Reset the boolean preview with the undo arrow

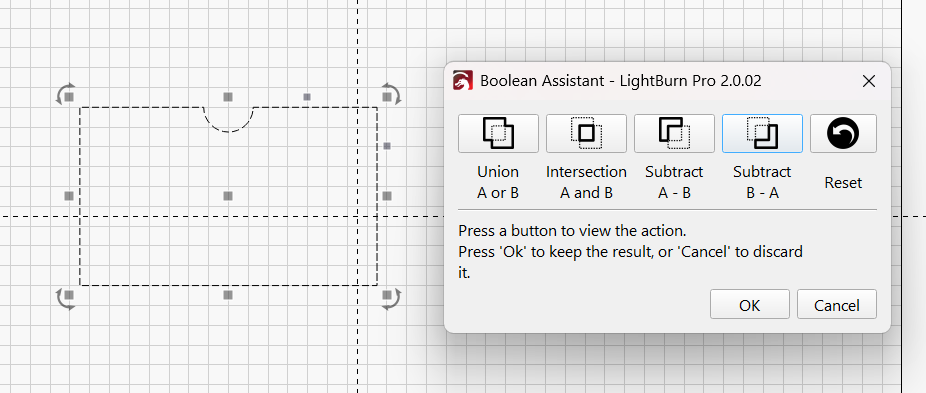click(x=843, y=134)
